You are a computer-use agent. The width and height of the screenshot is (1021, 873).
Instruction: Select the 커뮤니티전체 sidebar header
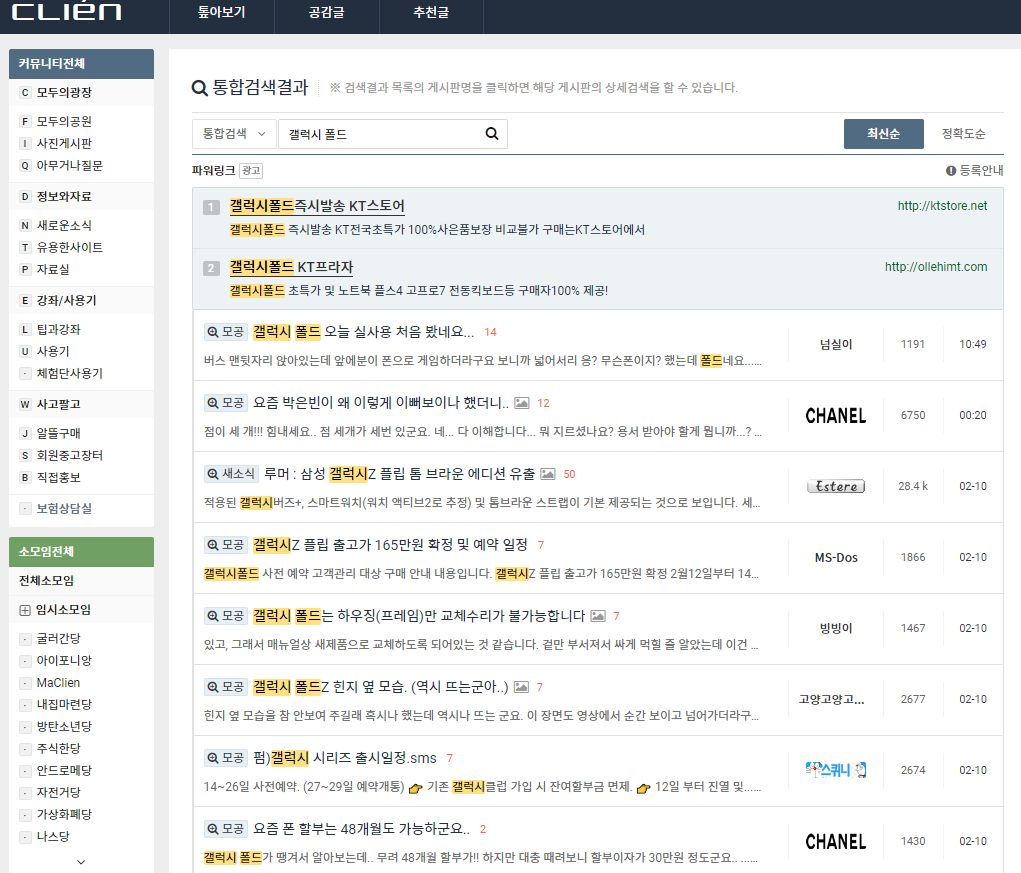pyautogui.click(x=81, y=64)
